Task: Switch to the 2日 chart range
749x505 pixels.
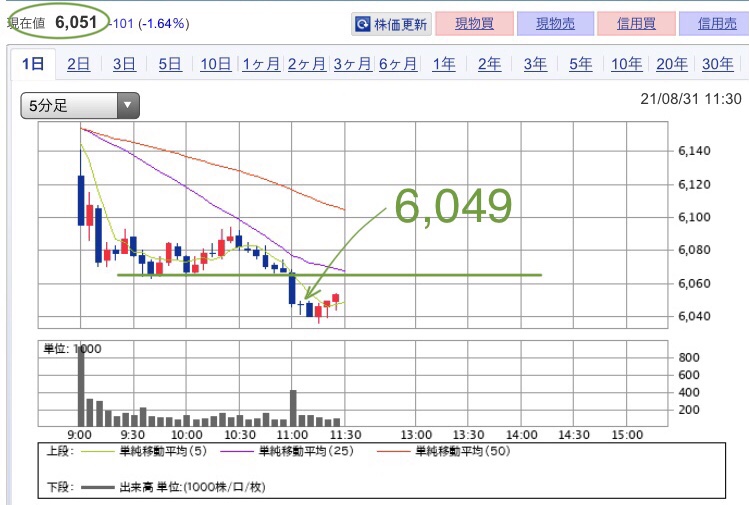Action: (x=78, y=64)
